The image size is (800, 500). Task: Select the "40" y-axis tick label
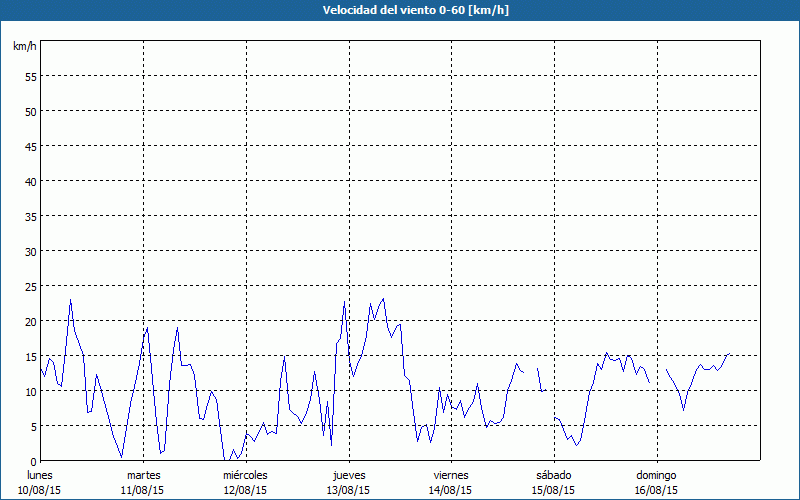30,181
